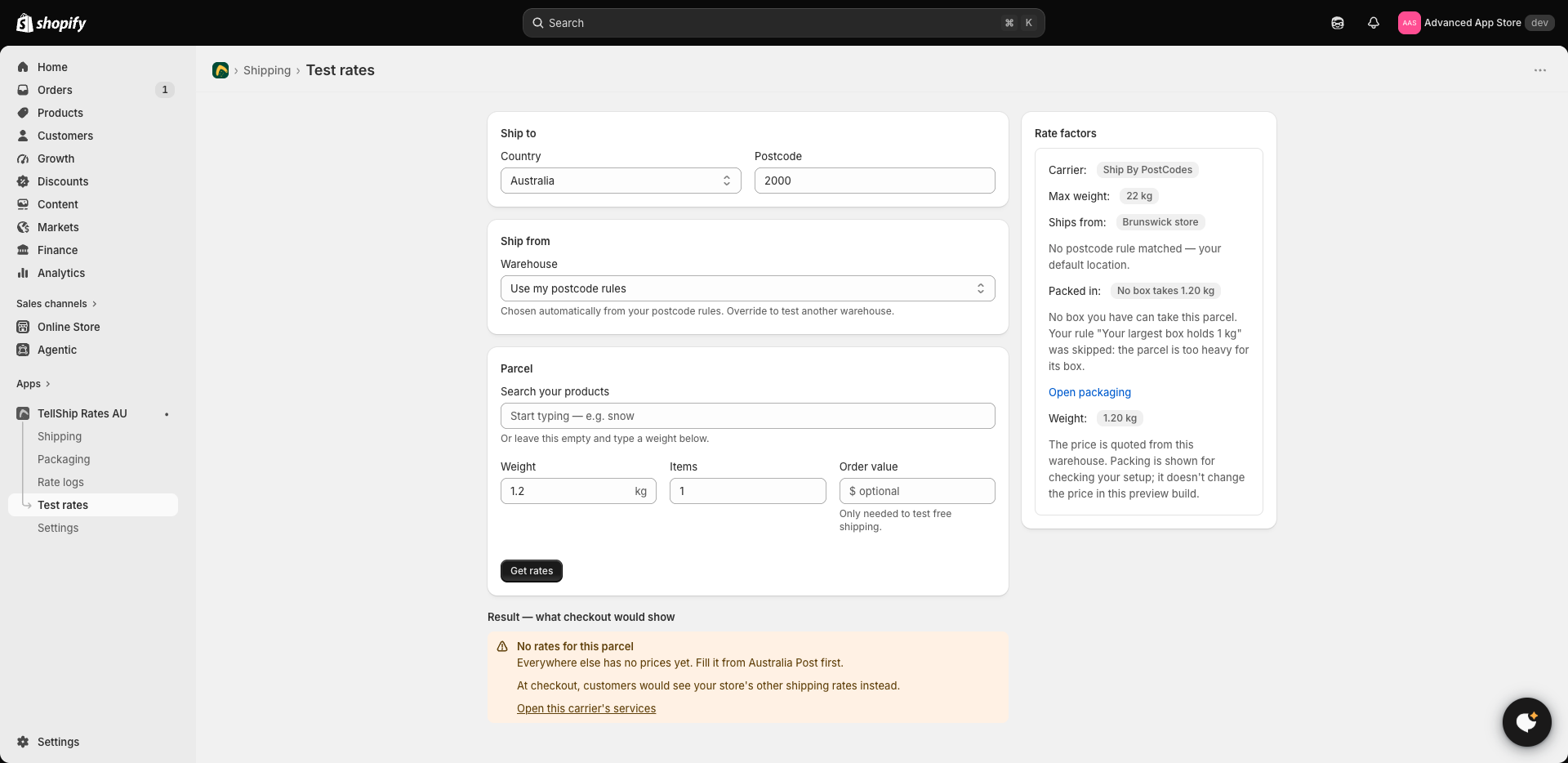Image resolution: width=1568 pixels, height=763 pixels.
Task: Click the Markets globe icon
Action: pyautogui.click(x=23, y=227)
